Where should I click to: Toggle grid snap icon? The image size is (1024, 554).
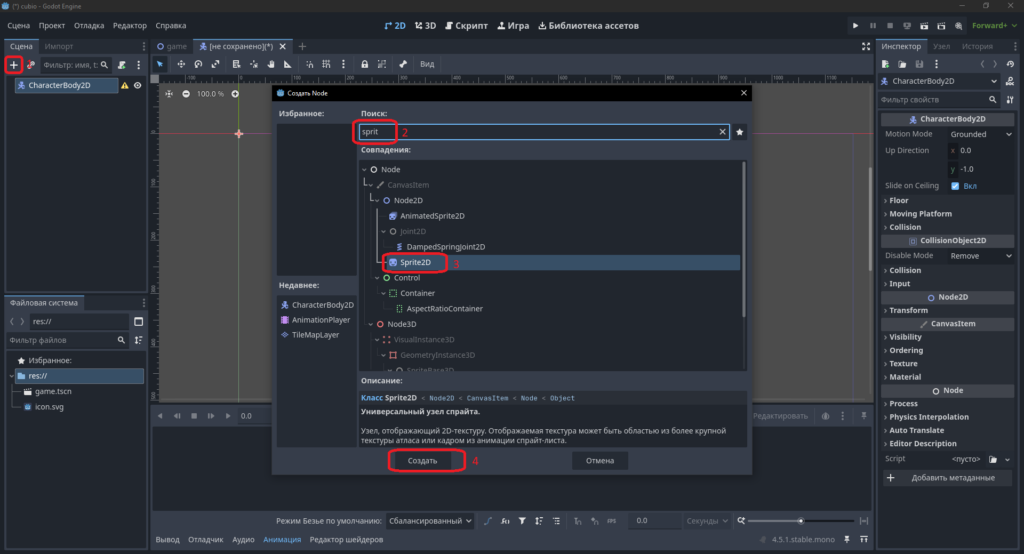point(327,64)
